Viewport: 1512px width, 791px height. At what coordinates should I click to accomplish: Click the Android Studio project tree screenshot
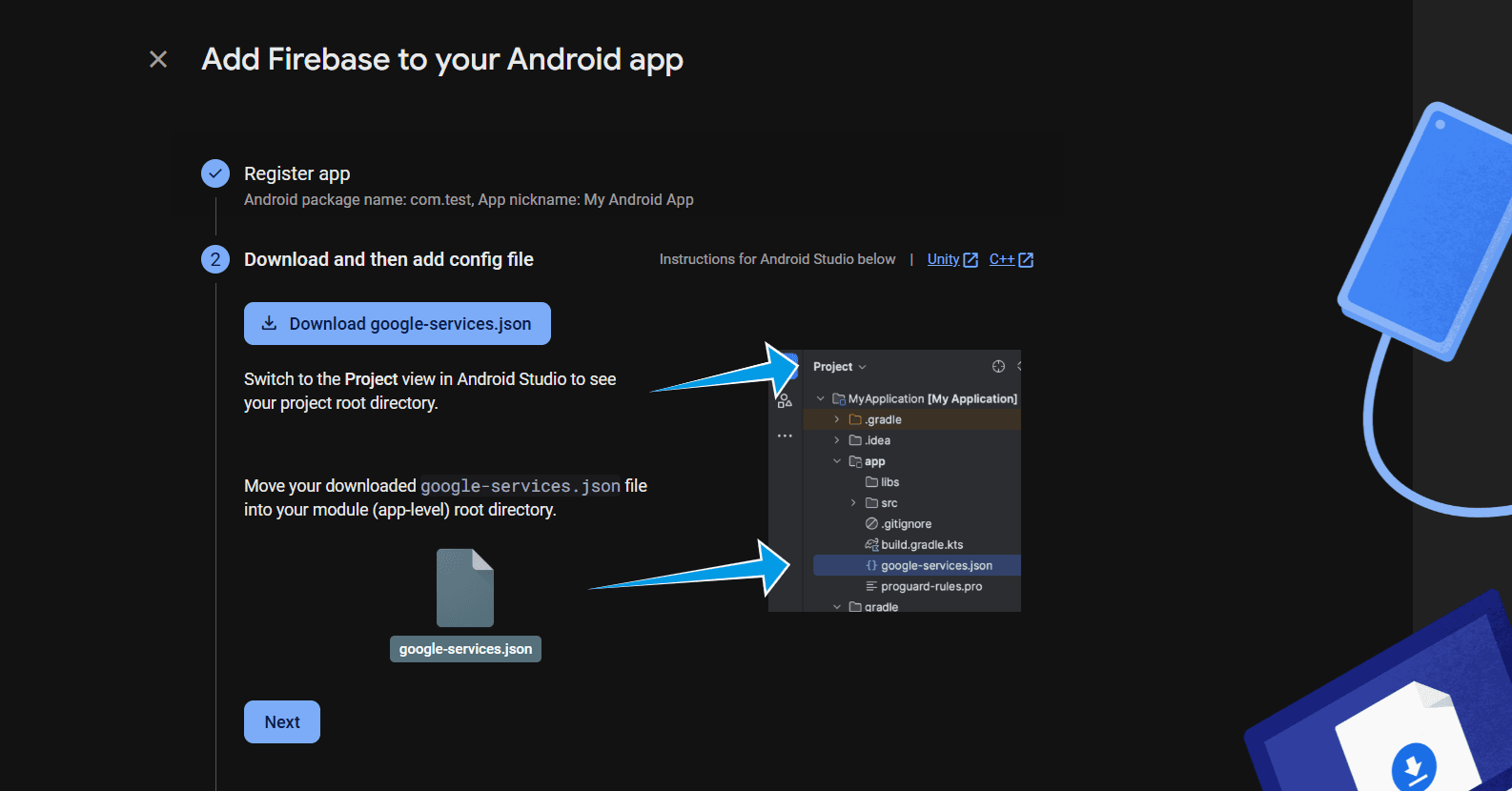[894, 481]
